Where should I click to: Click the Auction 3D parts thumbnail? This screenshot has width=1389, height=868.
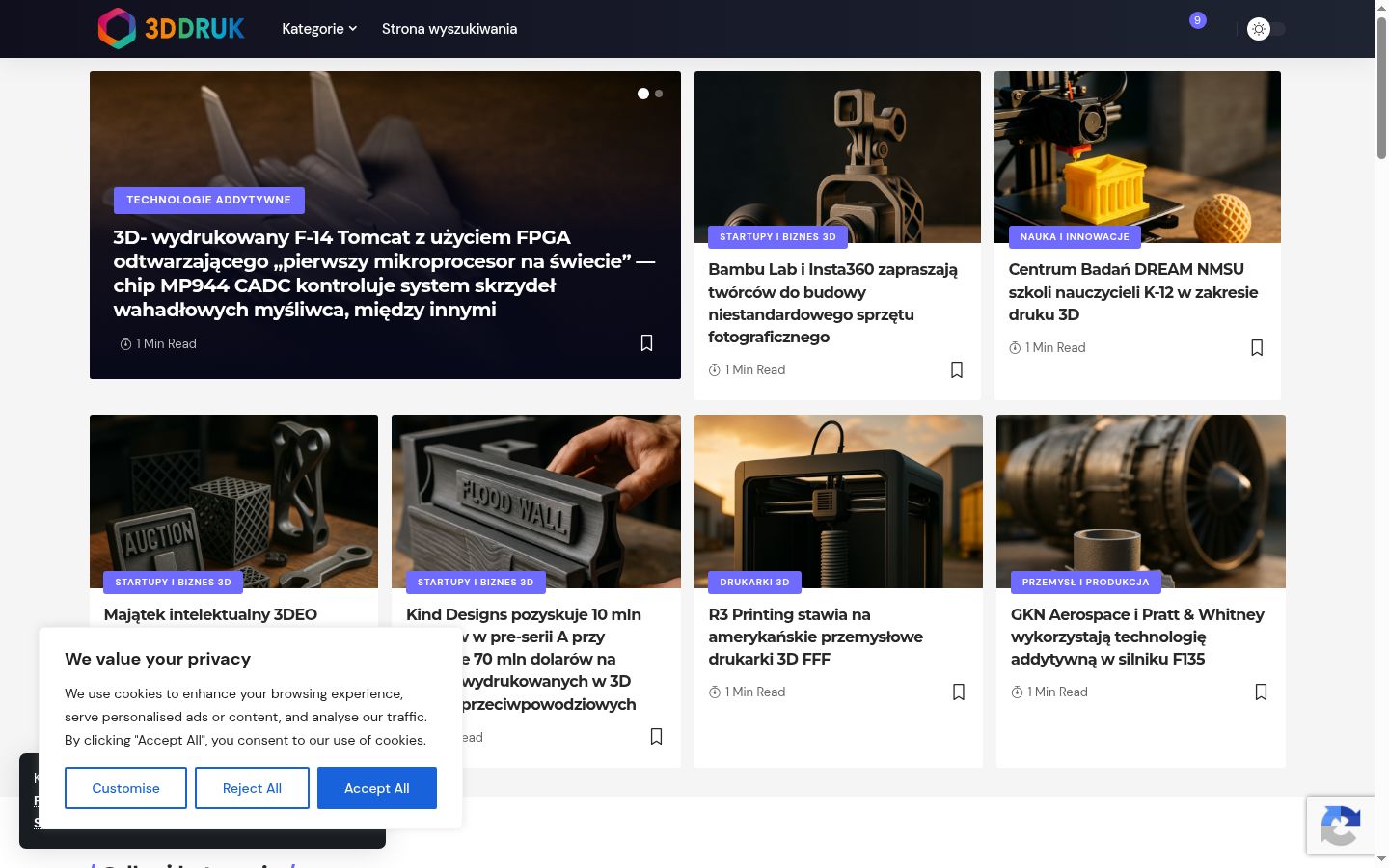[x=233, y=502]
